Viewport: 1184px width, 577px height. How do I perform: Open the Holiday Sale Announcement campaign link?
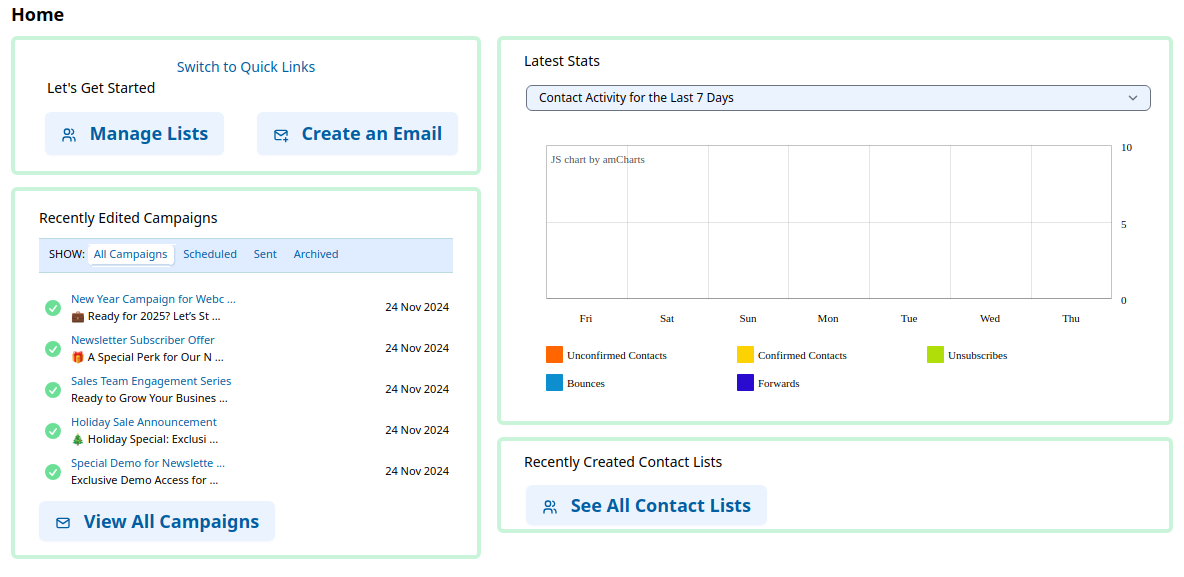[144, 423]
